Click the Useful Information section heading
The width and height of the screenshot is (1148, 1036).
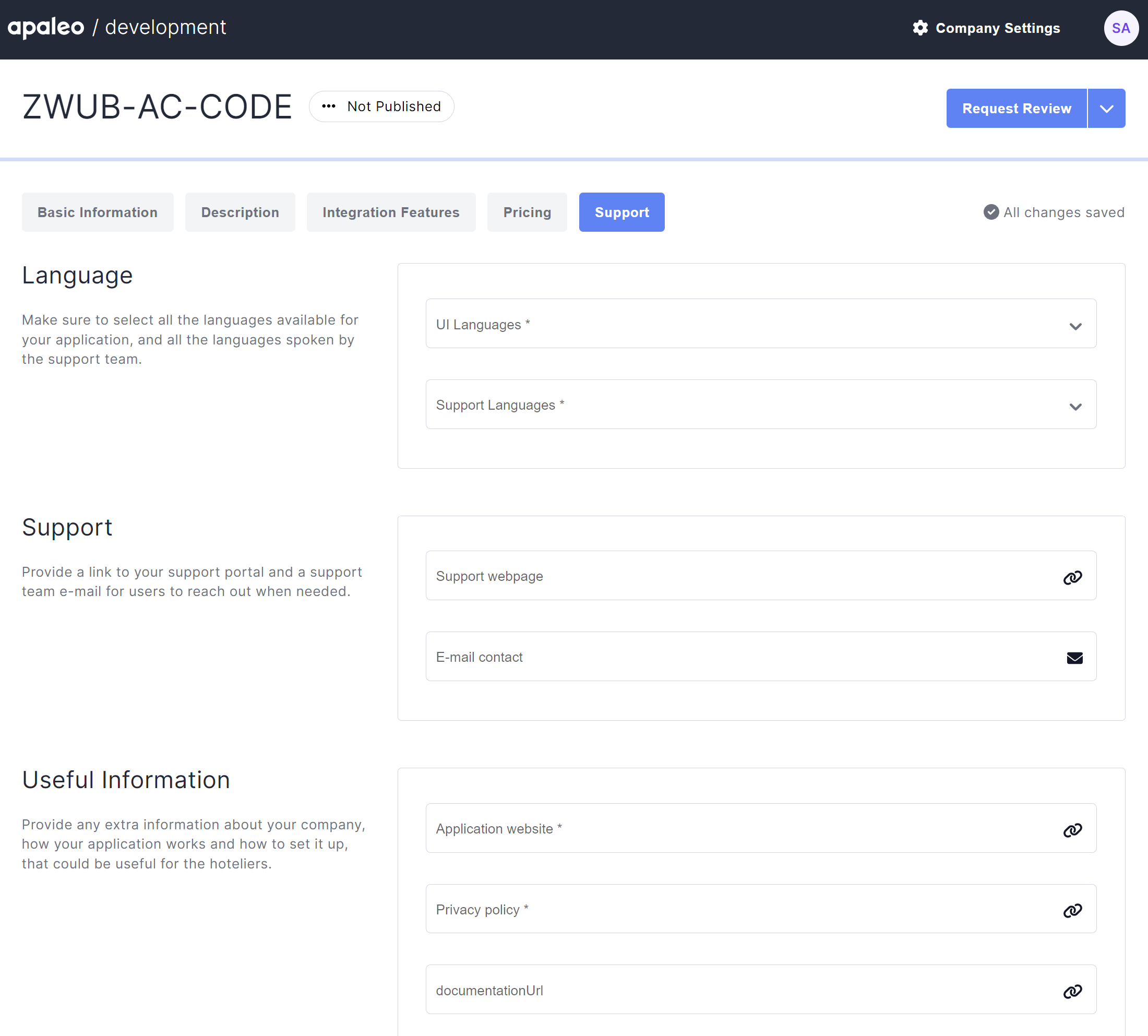tap(126, 780)
